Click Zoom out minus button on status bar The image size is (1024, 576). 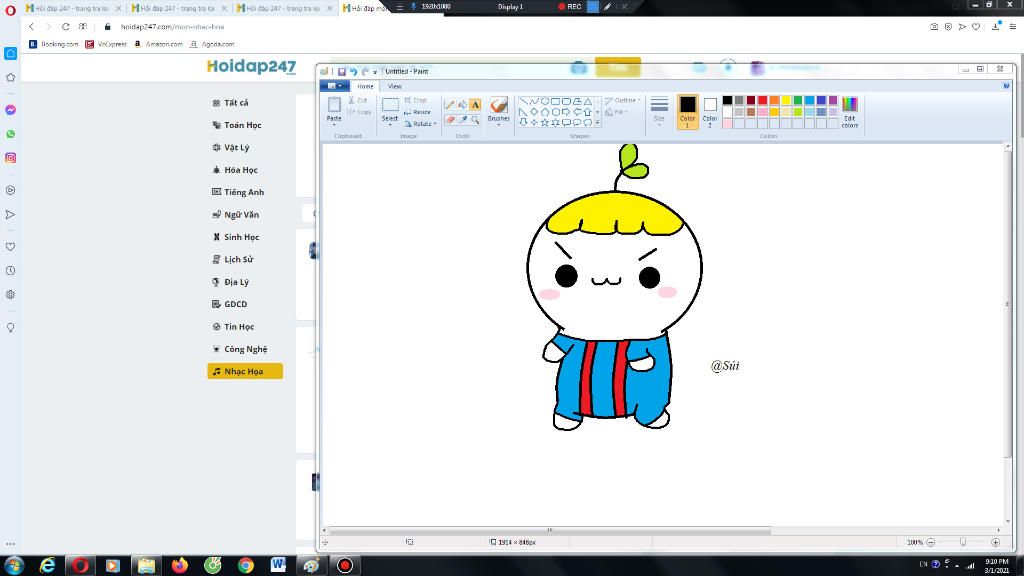click(x=931, y=542)
